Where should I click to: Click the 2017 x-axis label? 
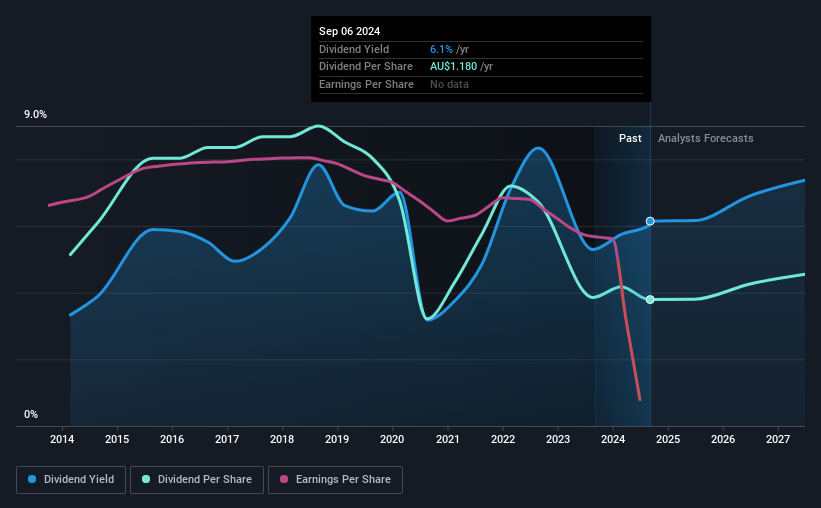point(227,439)
